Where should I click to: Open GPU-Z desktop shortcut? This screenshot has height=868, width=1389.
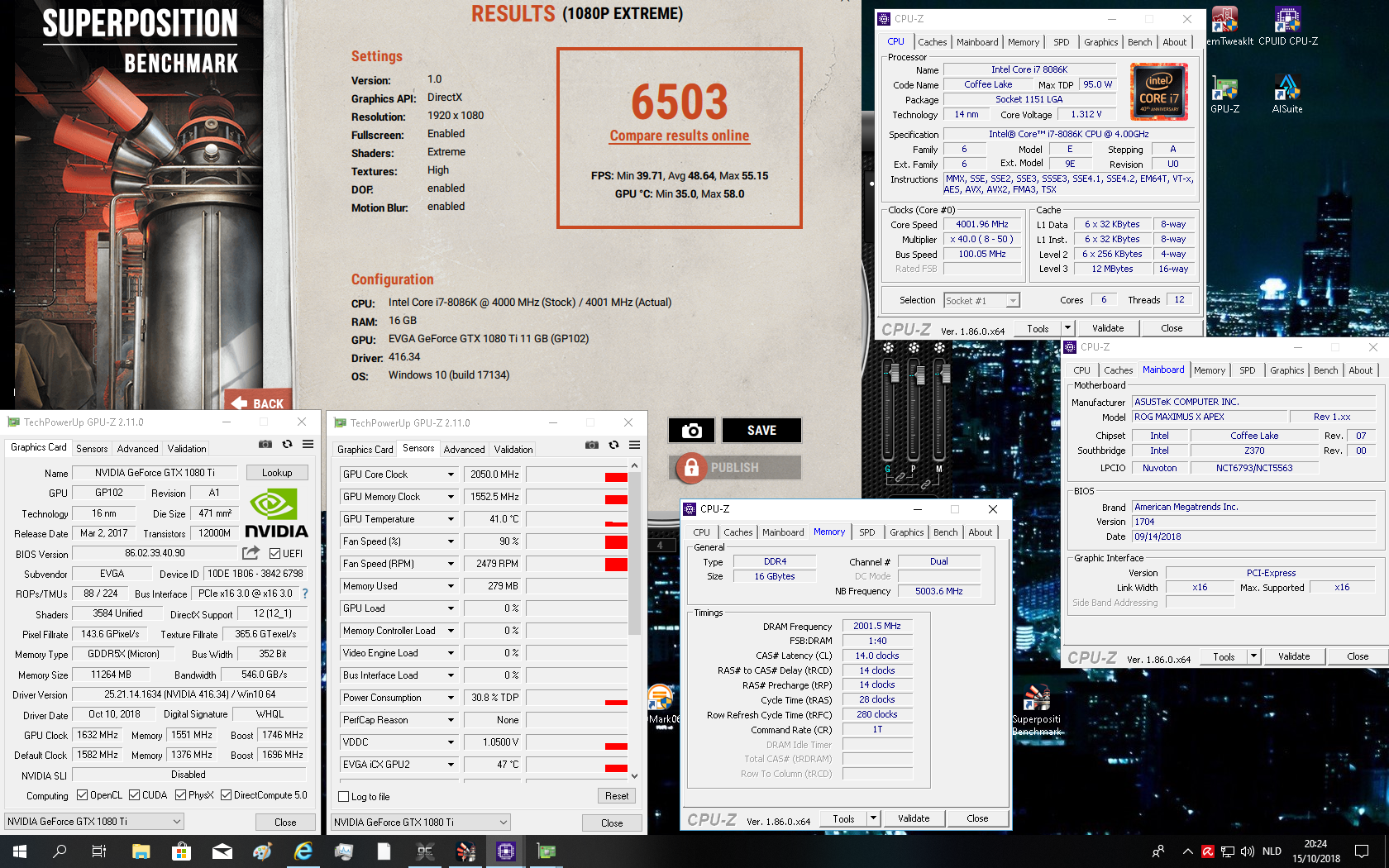point(1224,94)
